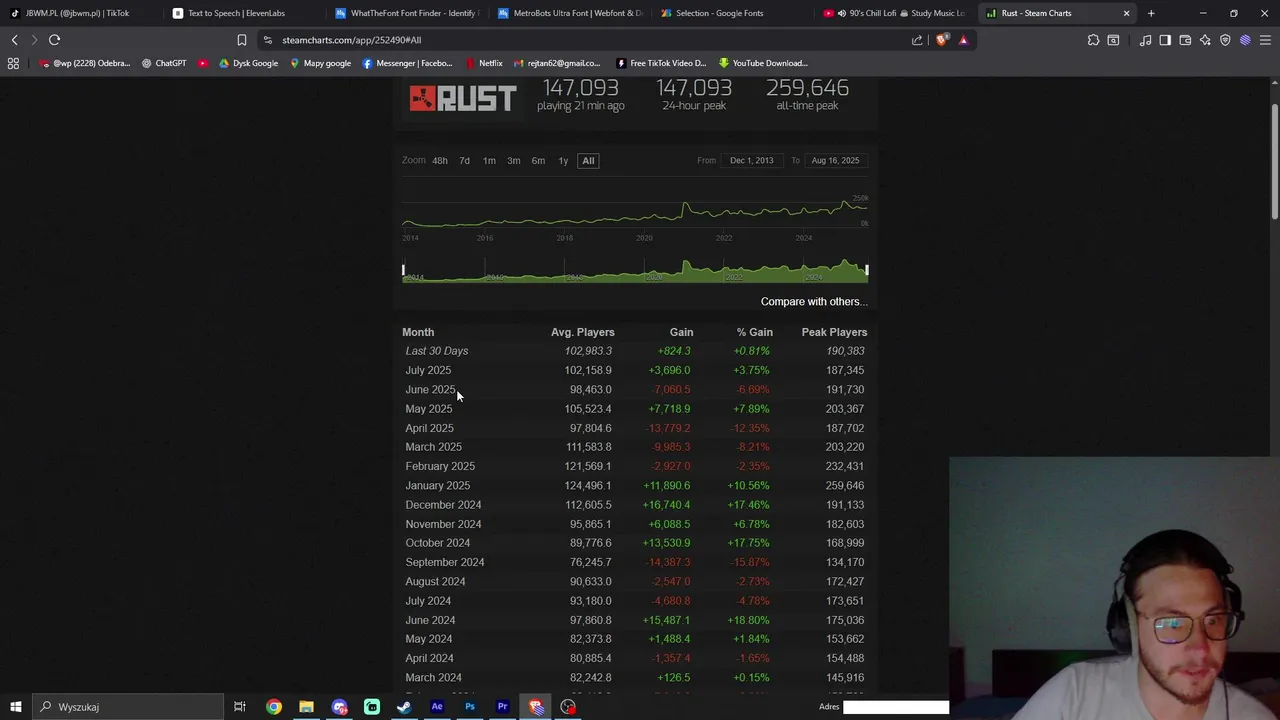The image size is (1280, 720).
Task: Open the Windows Start button
Action: 15,707
